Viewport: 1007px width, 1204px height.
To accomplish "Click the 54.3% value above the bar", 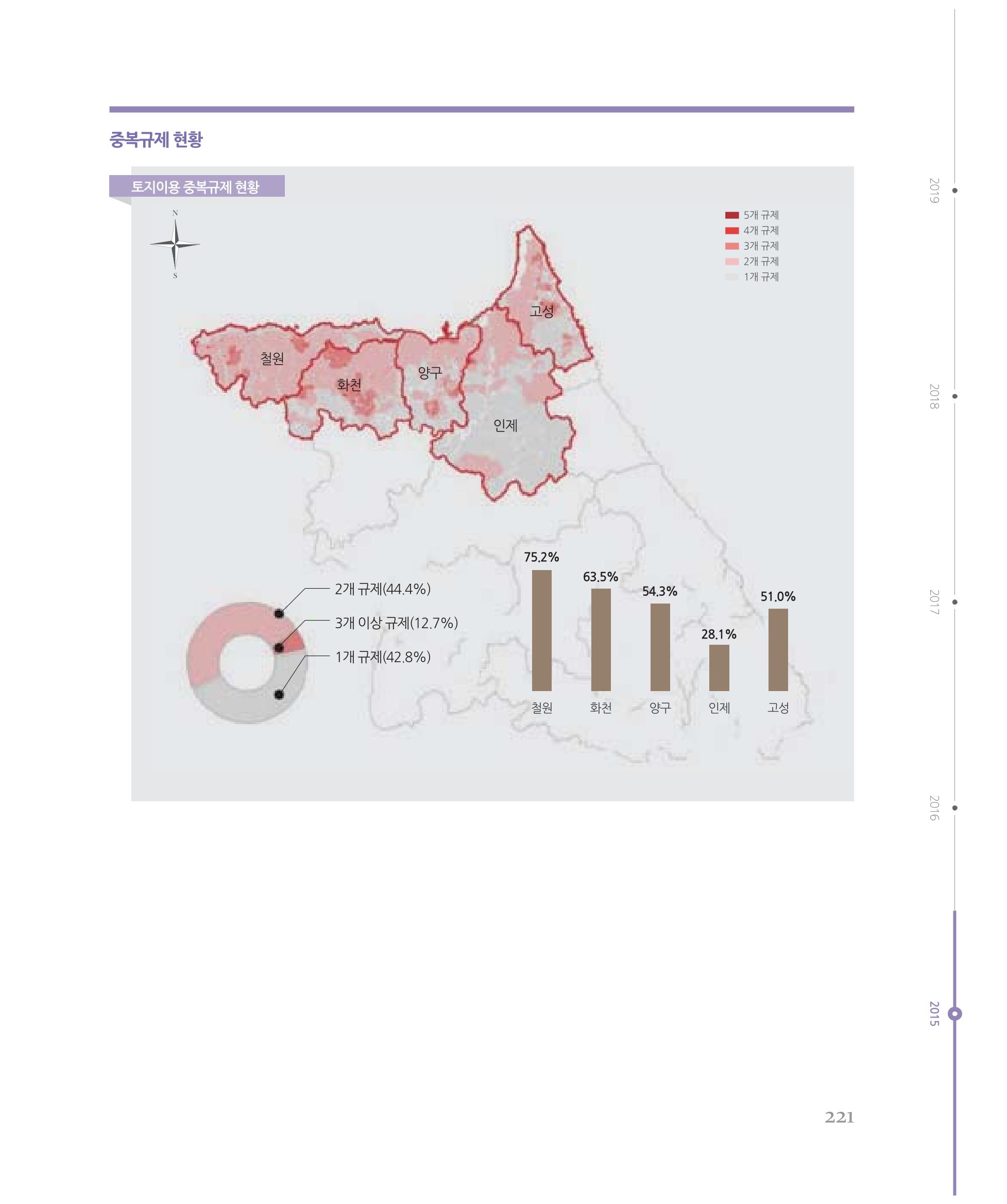I will point(659,591).
